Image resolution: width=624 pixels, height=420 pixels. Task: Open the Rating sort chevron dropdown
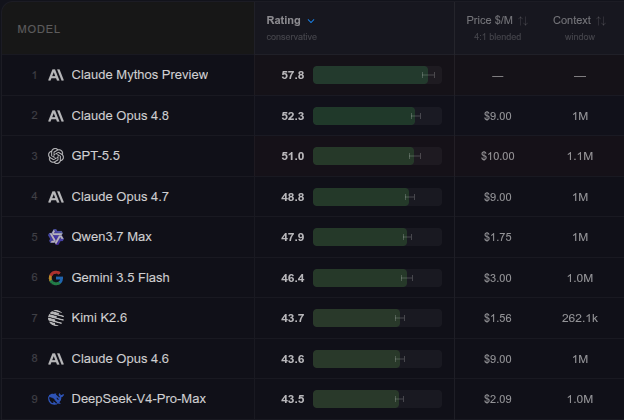(311, 21)
